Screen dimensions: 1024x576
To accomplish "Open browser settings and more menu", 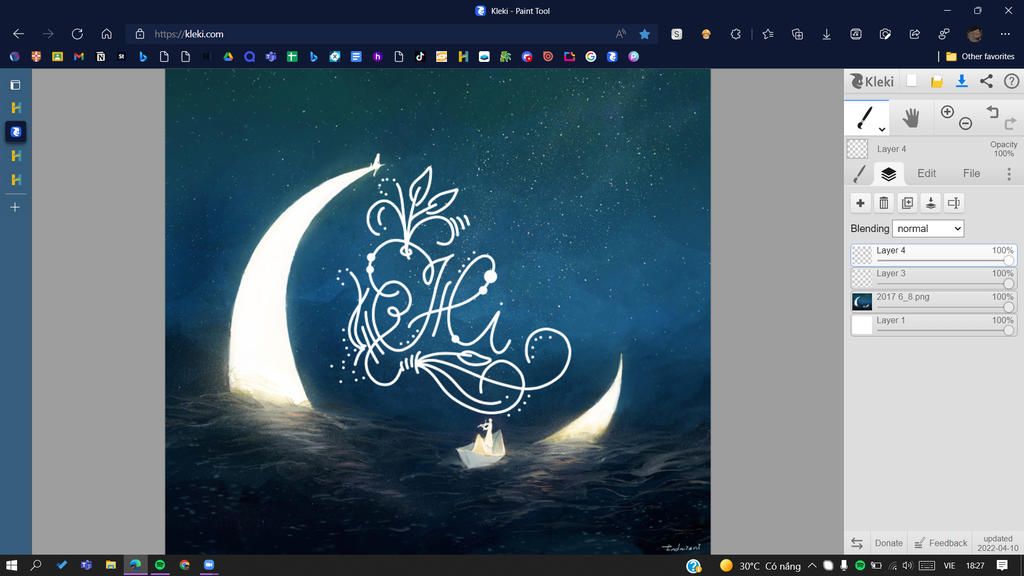I will click(1005, 34).
